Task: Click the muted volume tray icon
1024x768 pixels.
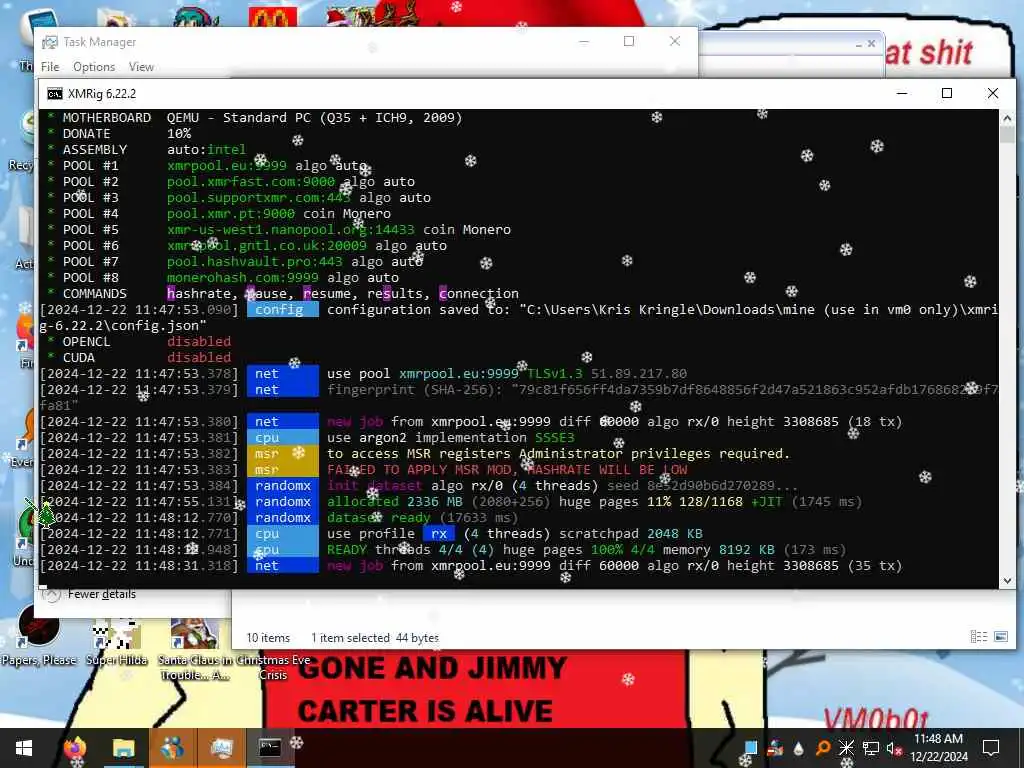Action: pyautogui.click(x=894, y=748)
